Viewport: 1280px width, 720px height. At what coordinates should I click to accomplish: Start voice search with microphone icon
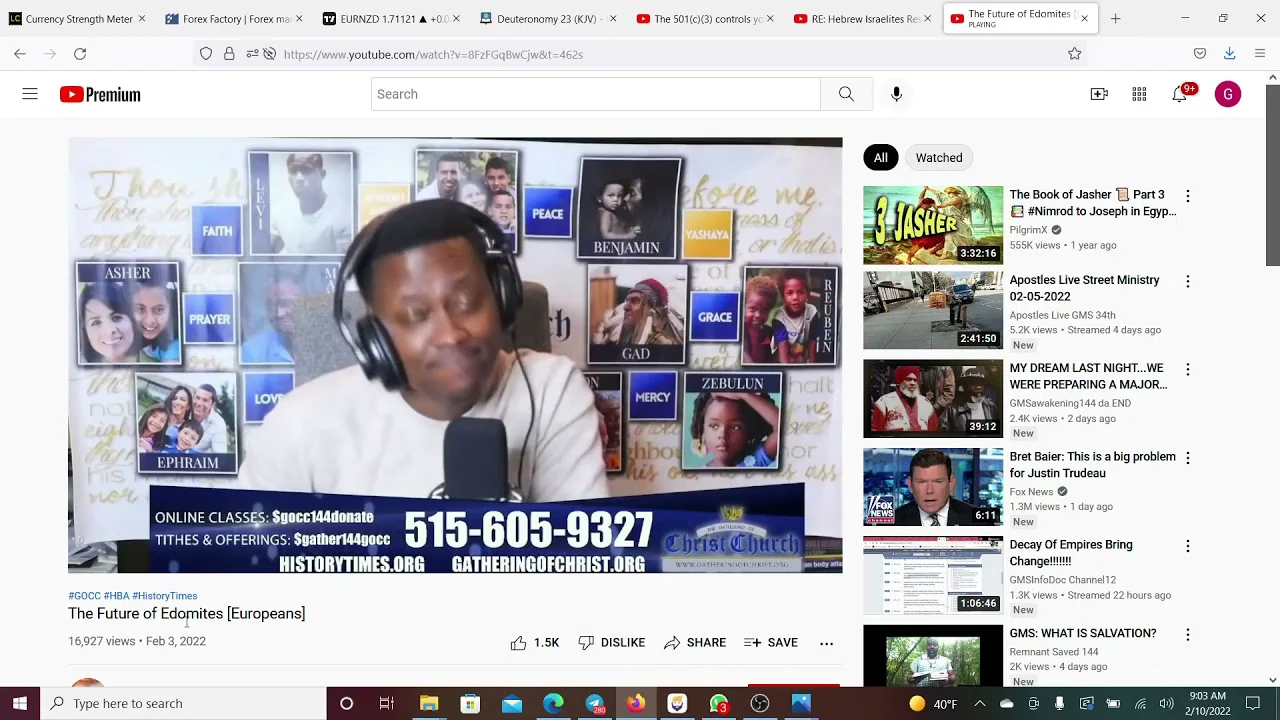[x=896, y=94]
